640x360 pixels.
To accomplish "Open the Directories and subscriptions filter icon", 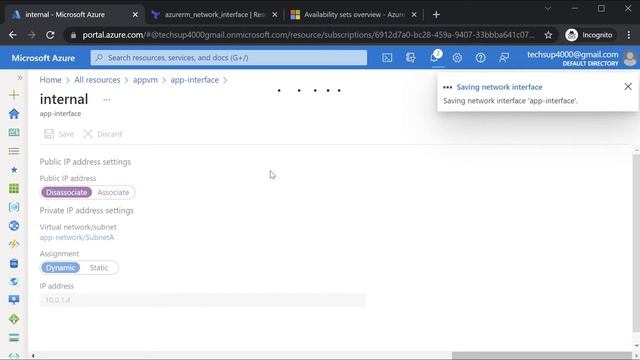I will tap(411, 58).
